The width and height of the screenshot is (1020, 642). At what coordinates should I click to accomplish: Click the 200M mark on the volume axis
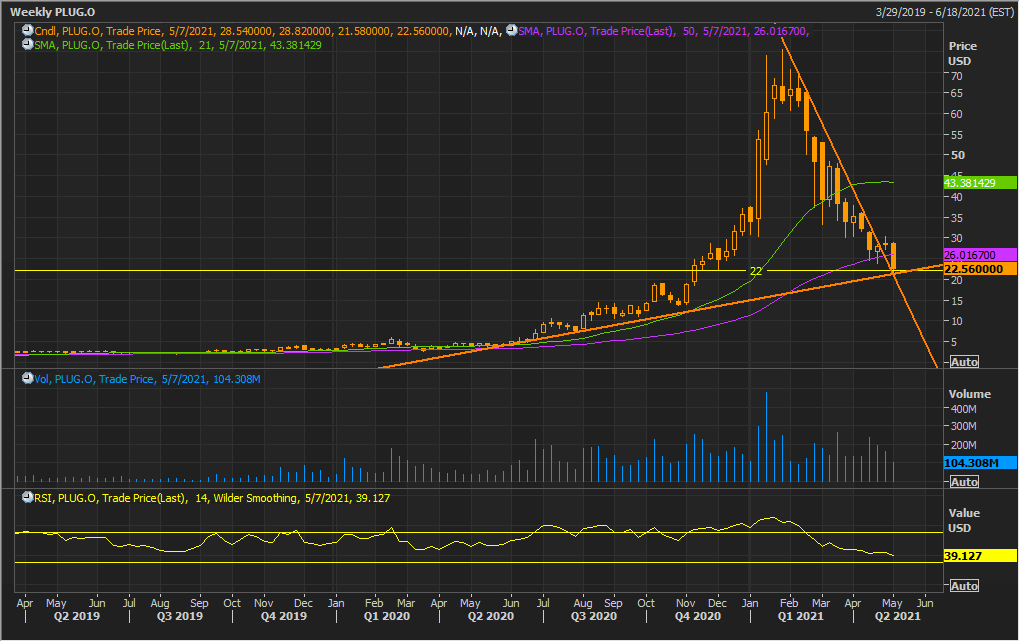(x=963, y=446)
